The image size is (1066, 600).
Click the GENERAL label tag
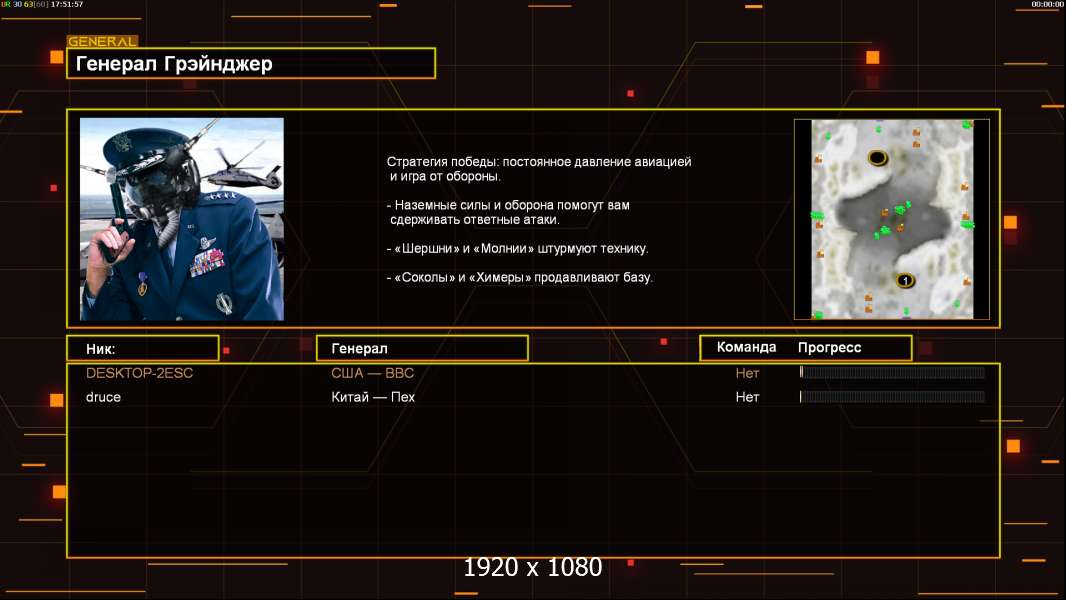(x=102, y=41)
